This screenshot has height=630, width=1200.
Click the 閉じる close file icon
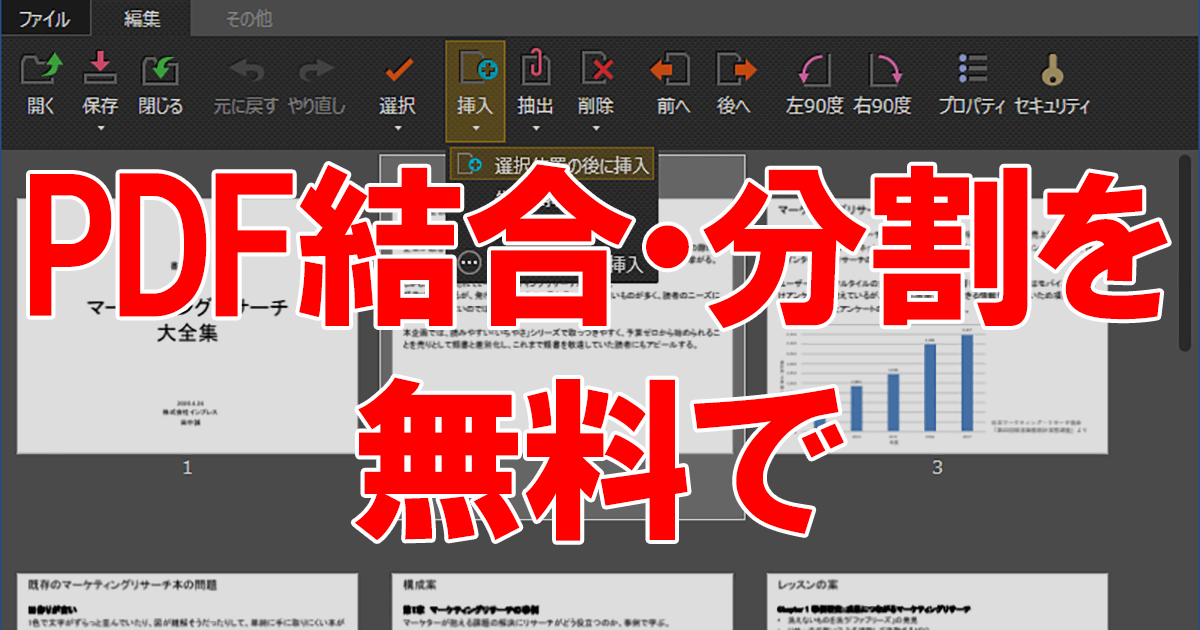tap(160, 69)
